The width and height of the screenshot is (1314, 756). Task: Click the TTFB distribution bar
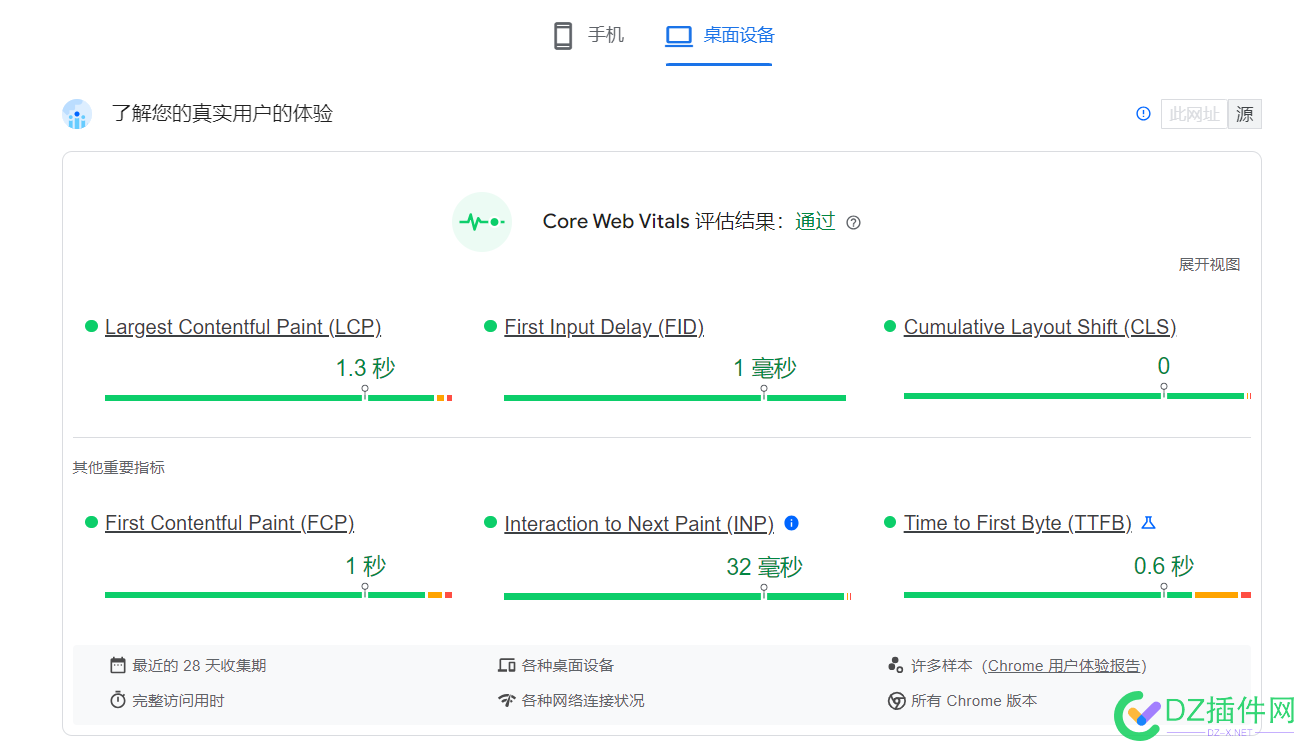[1077, 595]
